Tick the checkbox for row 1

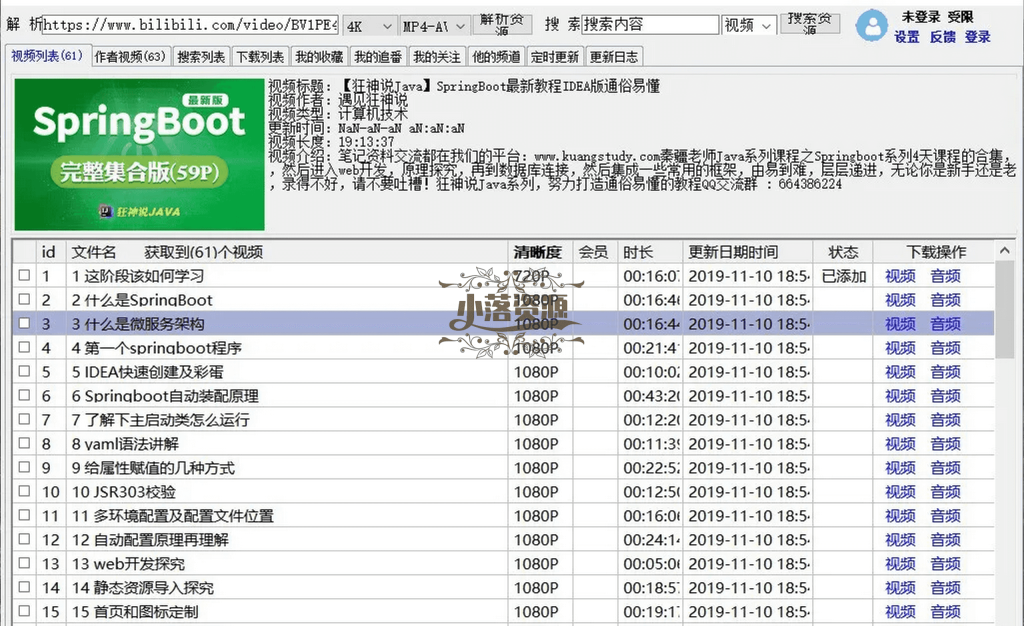point(24,275)
